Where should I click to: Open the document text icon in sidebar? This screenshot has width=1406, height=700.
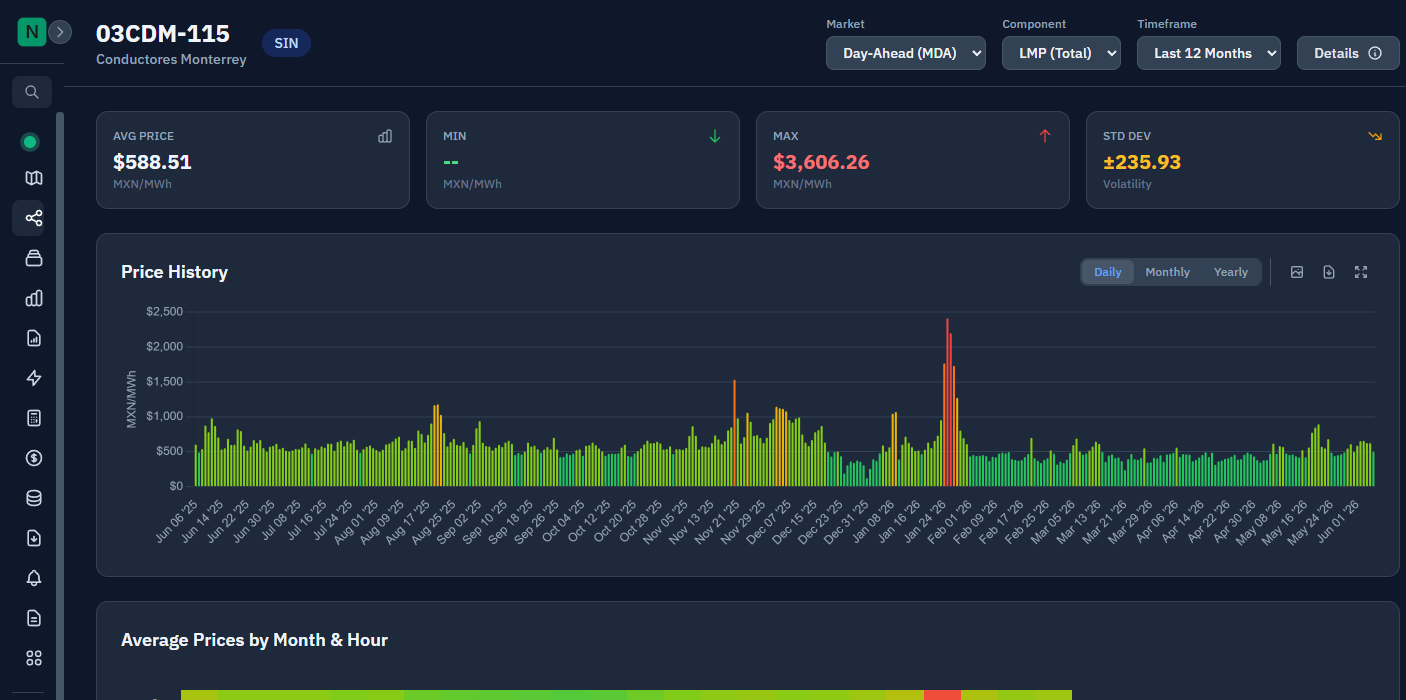pos(34,618)
